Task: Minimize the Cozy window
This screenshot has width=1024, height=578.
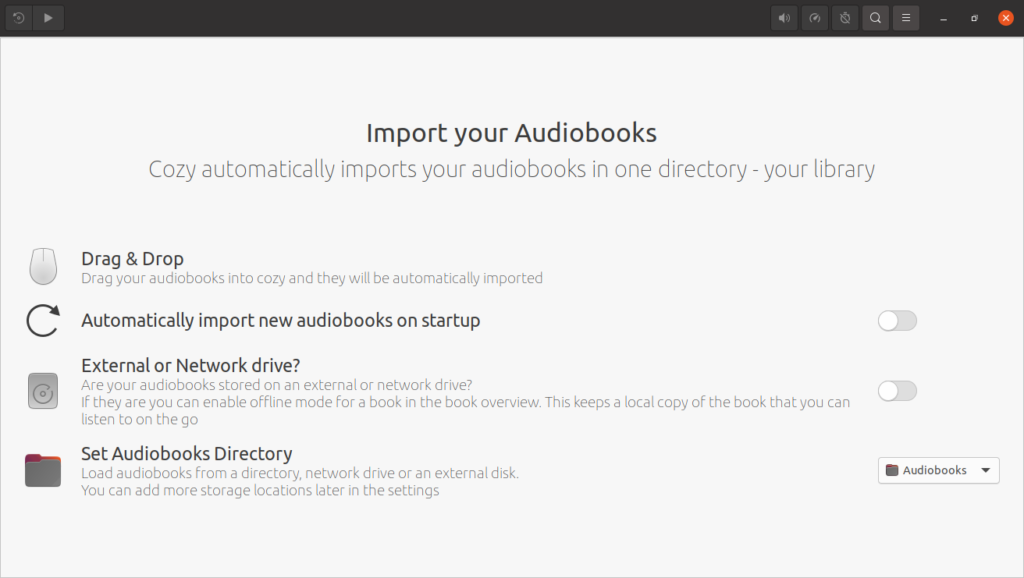Action: tap(943, 18)
